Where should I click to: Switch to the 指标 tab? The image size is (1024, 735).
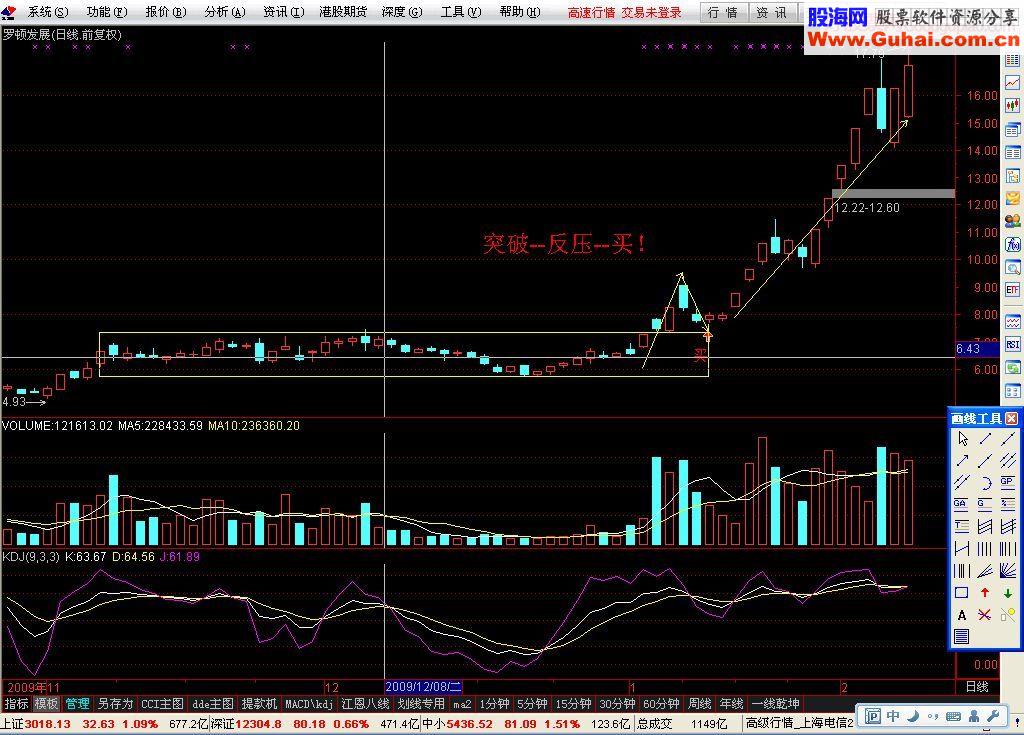tap(16, 704)
